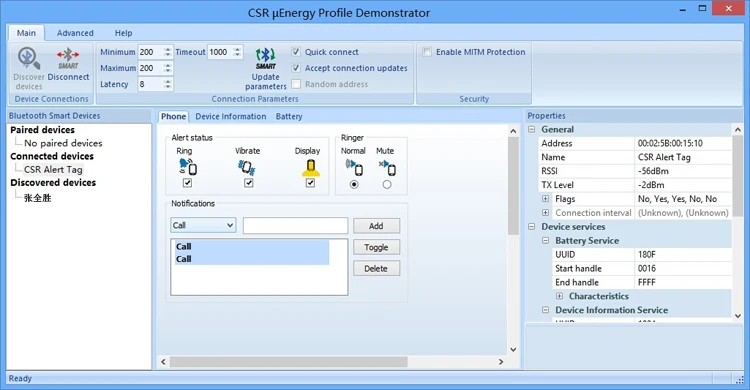Click the notification text input field
Viewport: 750px width, 390px height.
pos(295,225)
